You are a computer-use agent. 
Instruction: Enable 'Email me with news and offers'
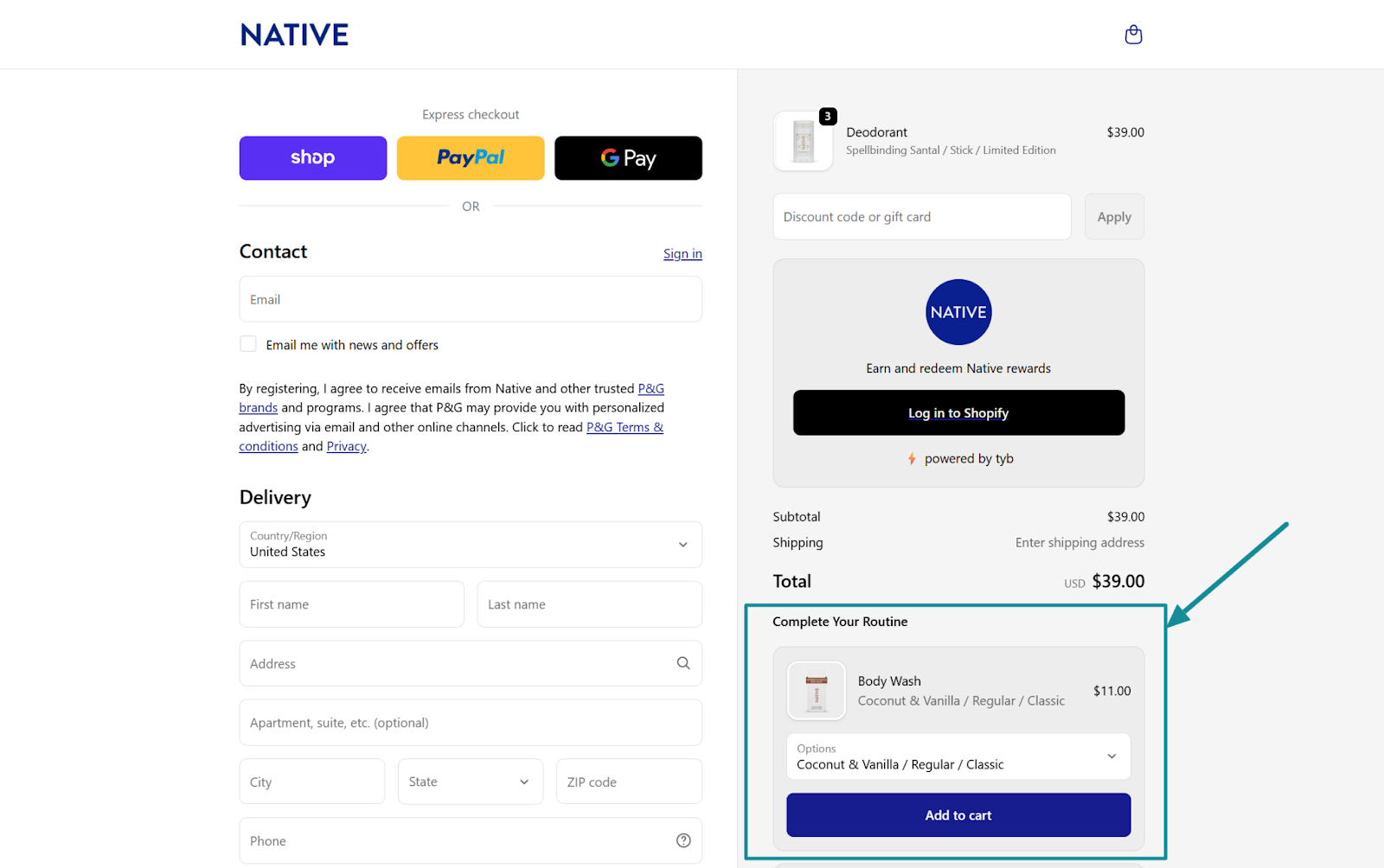[247, 343]
